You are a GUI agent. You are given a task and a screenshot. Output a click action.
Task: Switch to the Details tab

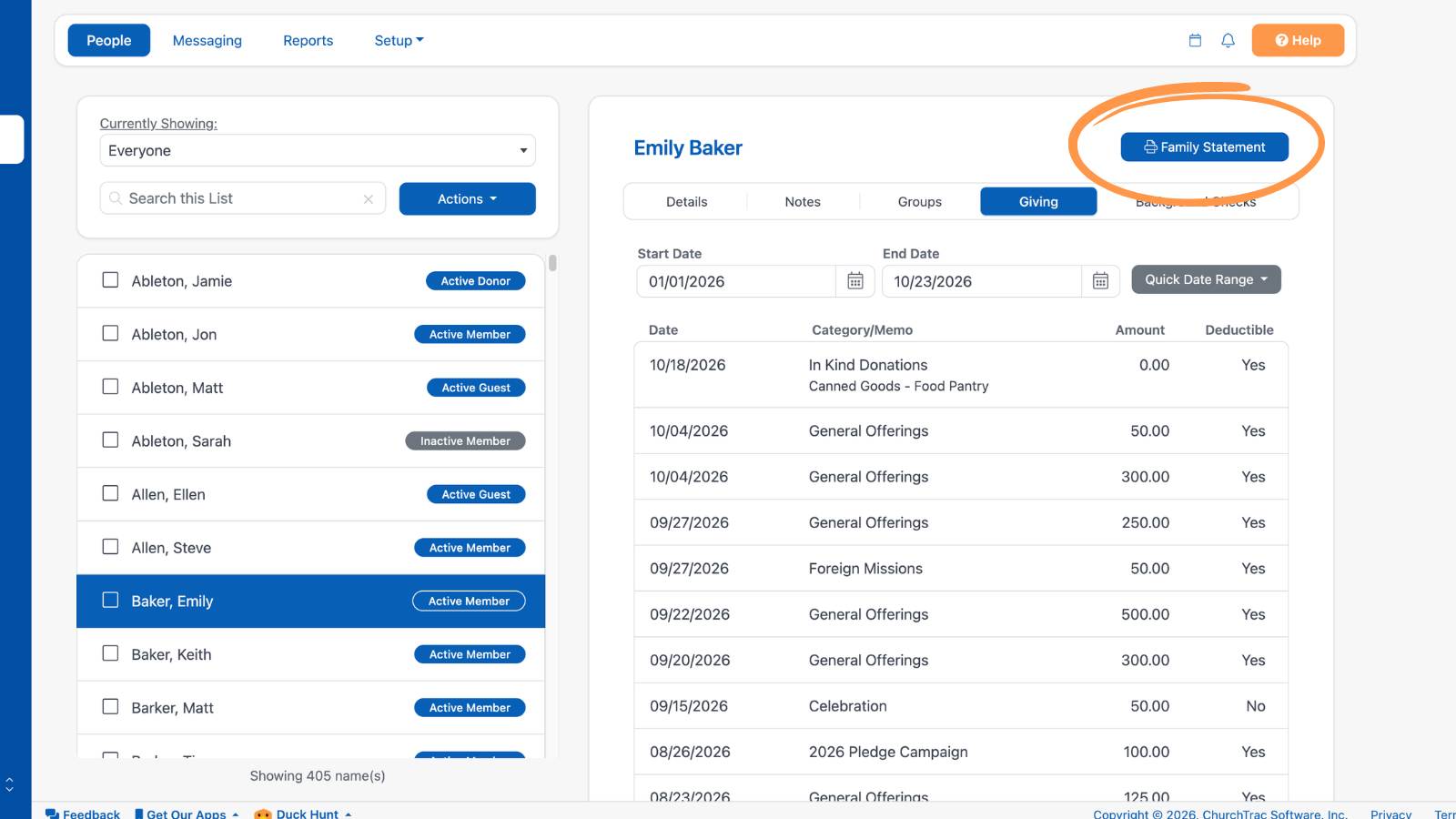point(686,202)
